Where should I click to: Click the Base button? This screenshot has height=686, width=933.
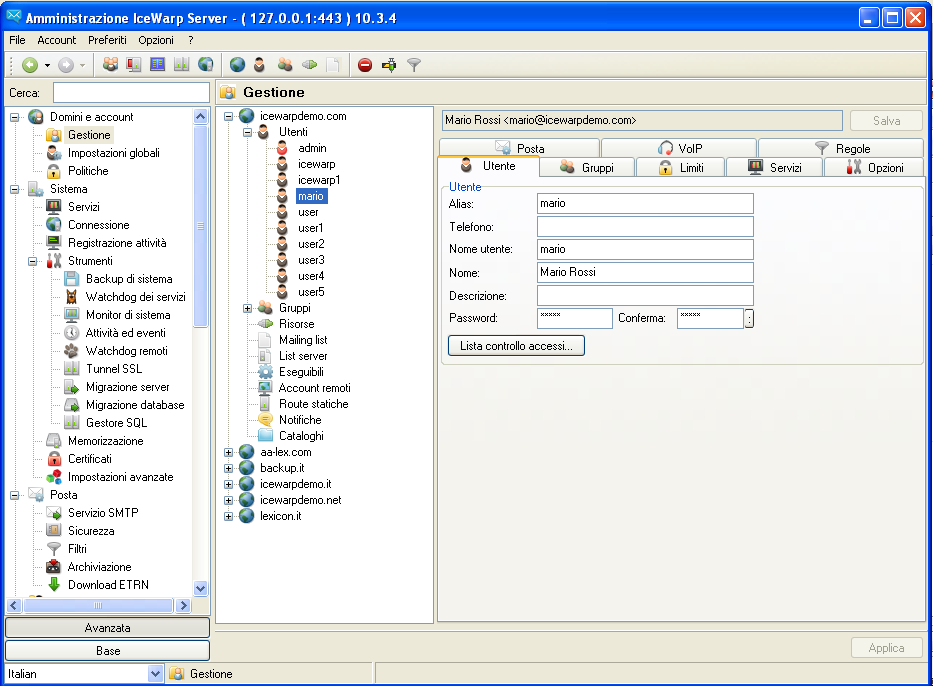click(x=107, y=651)
